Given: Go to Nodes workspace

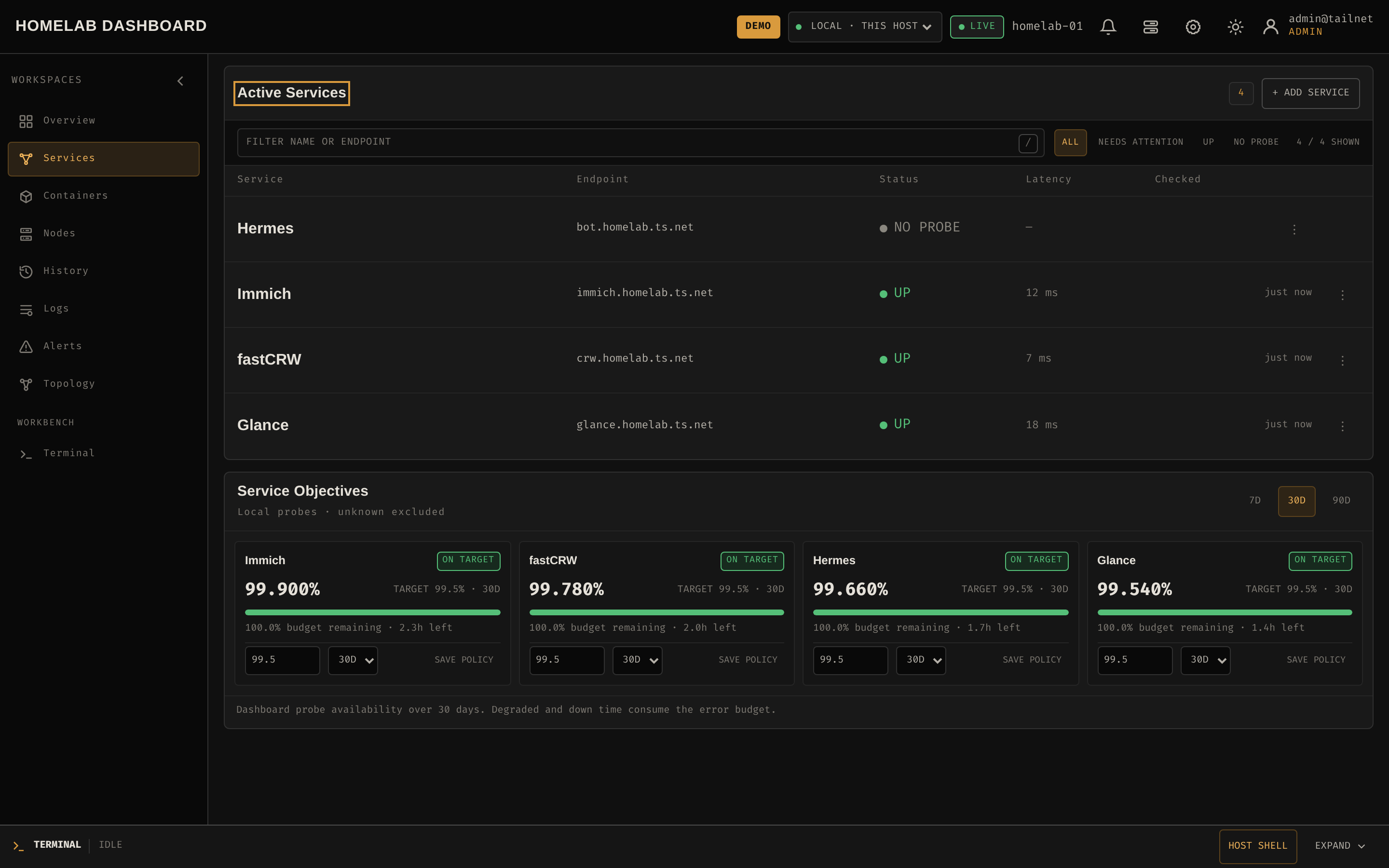Looking at the screenshot, I should click(x=103, y=234).
